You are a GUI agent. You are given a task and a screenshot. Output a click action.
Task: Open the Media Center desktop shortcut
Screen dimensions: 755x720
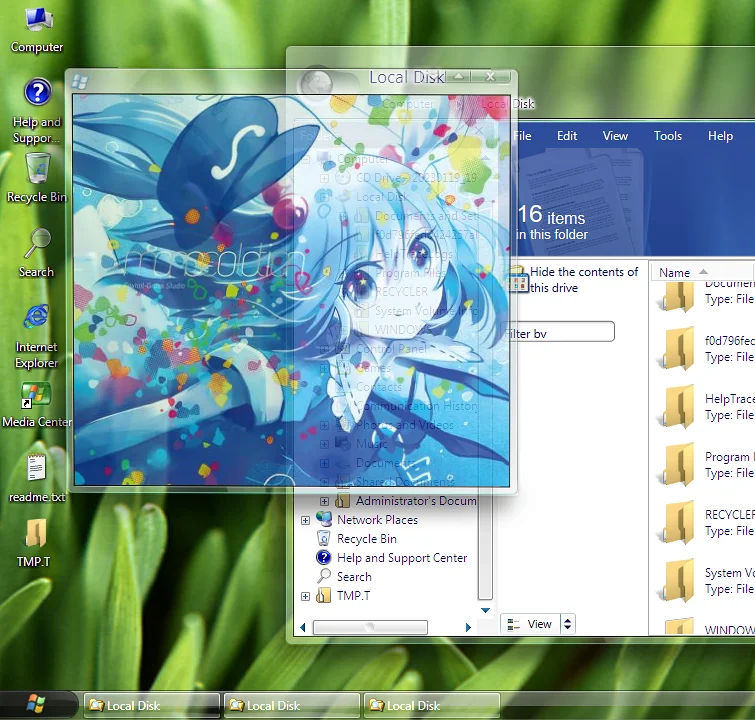(x=37, y=394)
